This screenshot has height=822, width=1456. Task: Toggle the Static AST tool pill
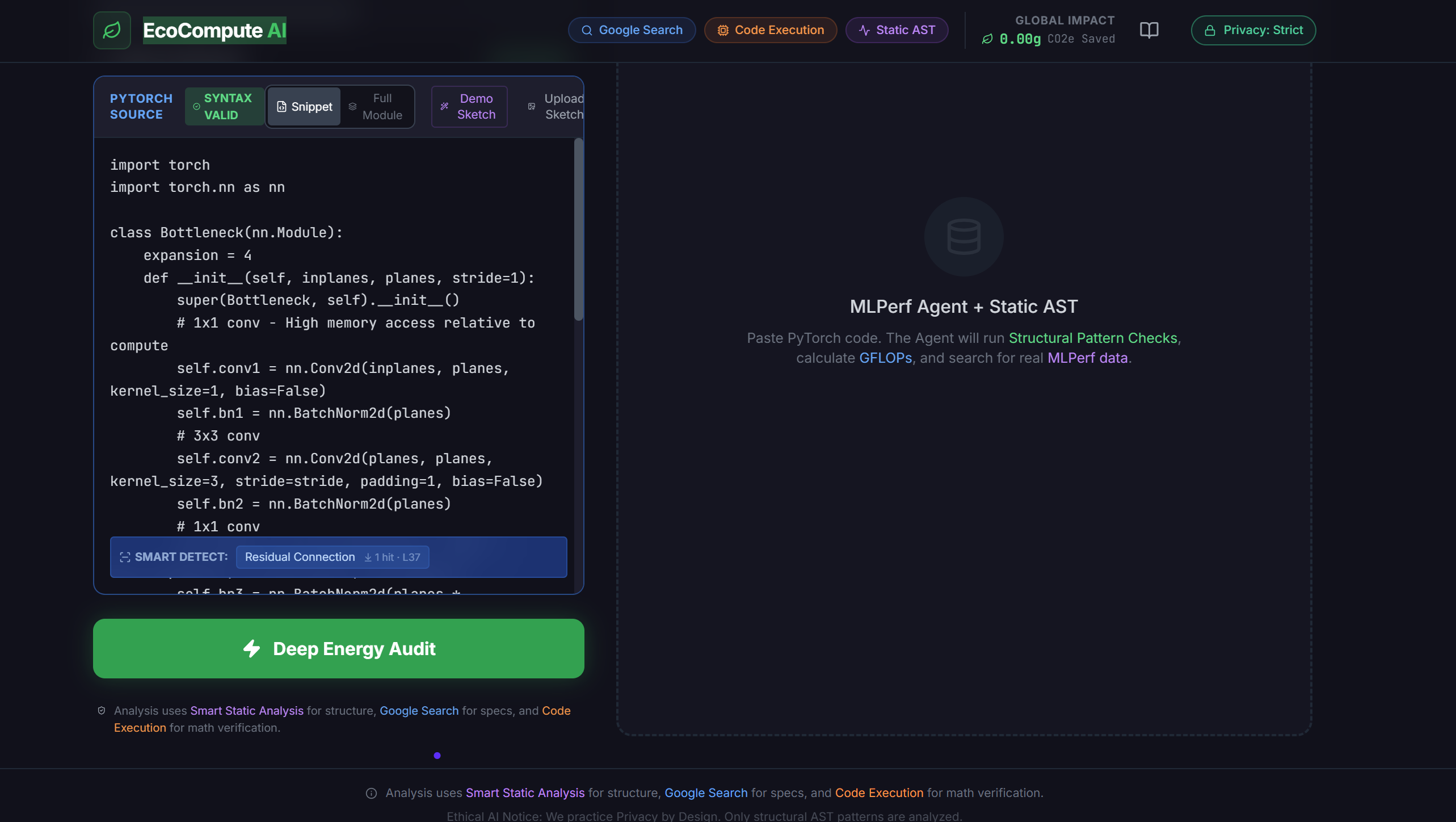pos(897,30)
